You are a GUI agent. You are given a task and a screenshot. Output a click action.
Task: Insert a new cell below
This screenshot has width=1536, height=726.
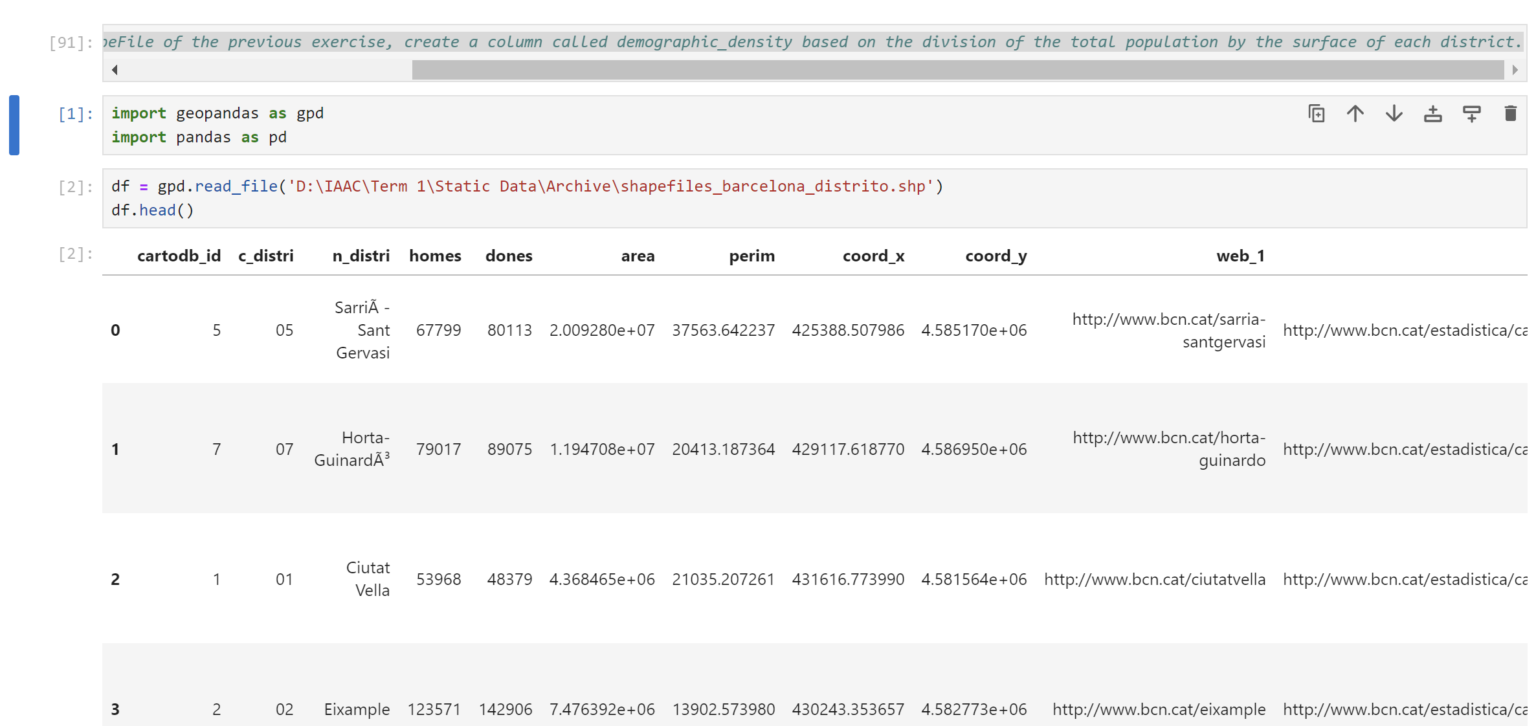click(1471, 114)
